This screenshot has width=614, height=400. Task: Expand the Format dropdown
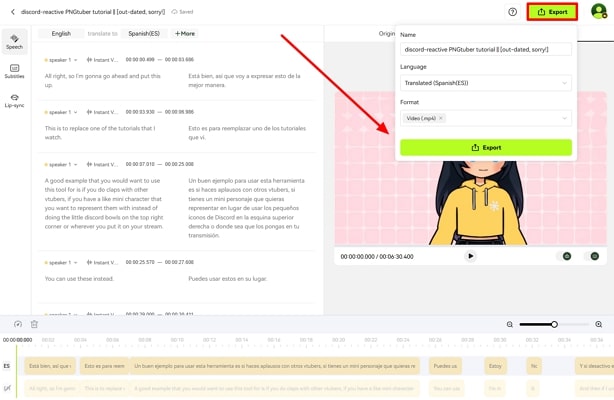[564, 118]
